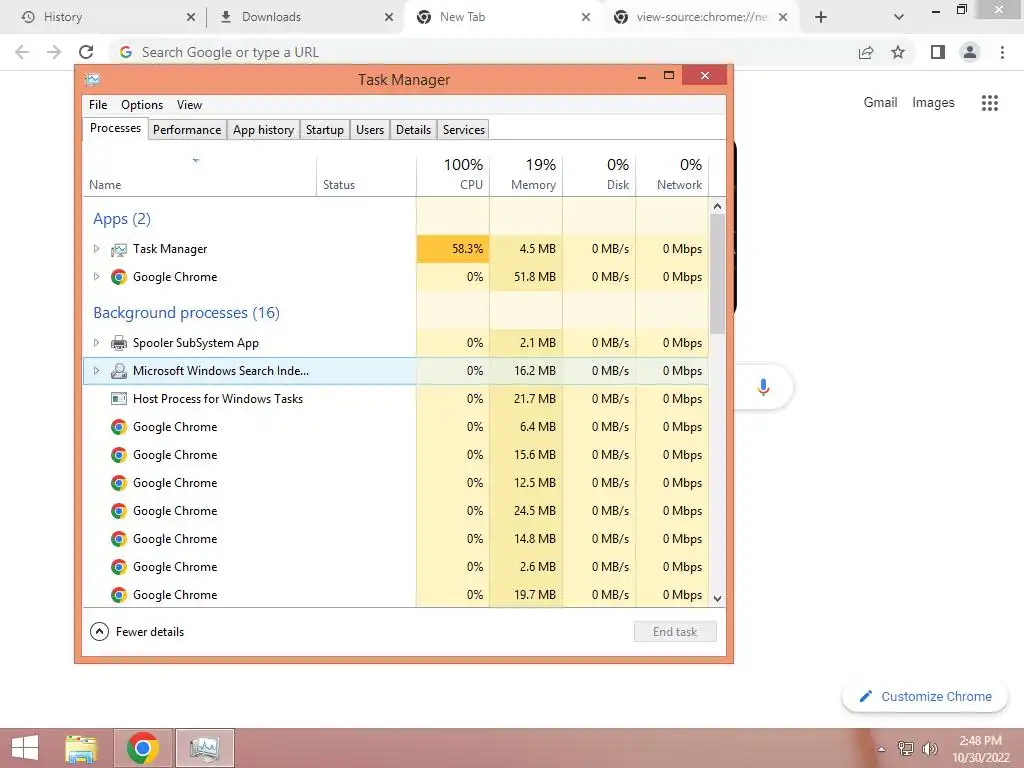Expand Microsoft Windows Search Indexer row
Viewport: 1024px width, 768px height.
click(97, 371)
